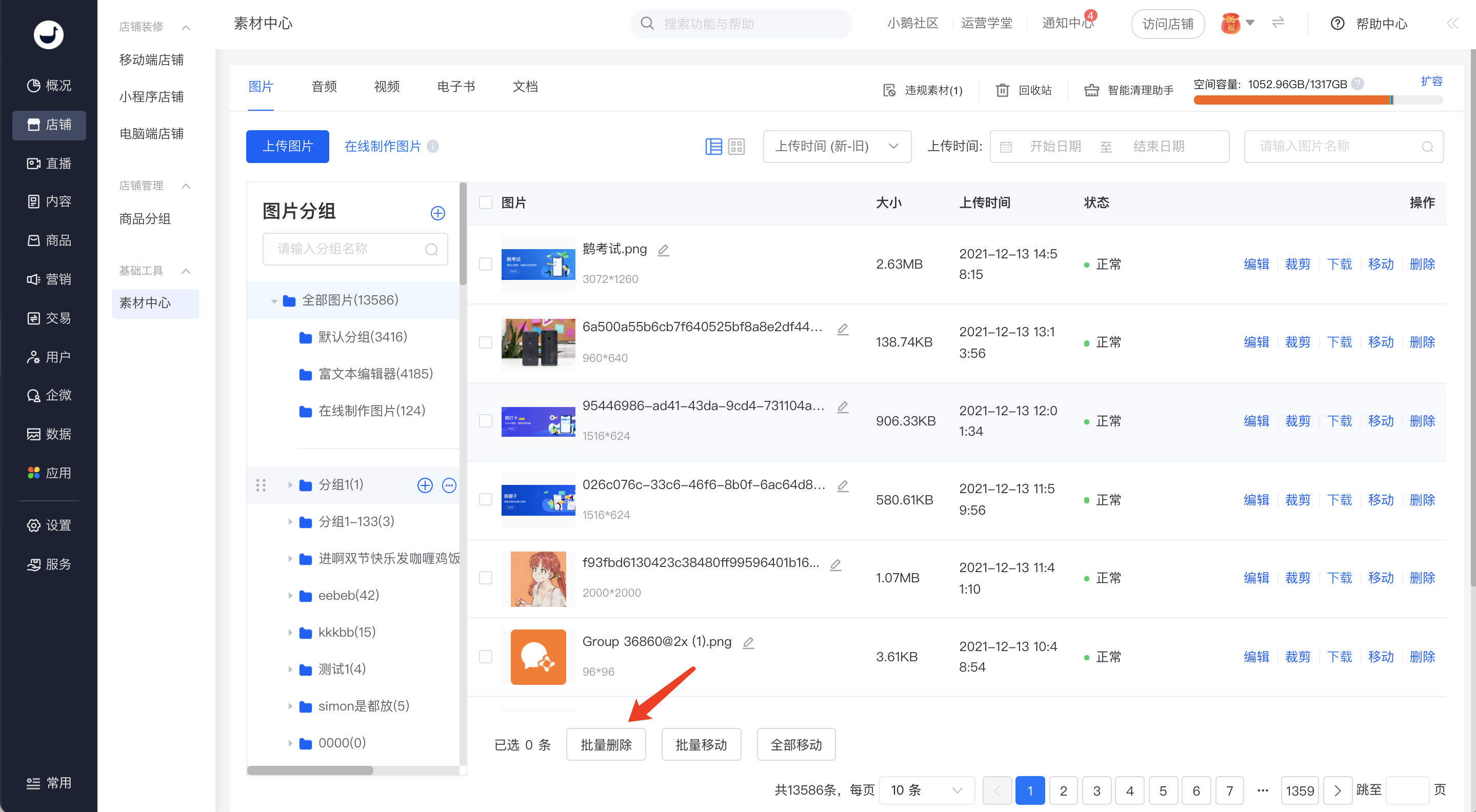Screen dimensions: 1476x812
Task: Open more options icon on 分组1 row
Action: click(x=449, y=485)
